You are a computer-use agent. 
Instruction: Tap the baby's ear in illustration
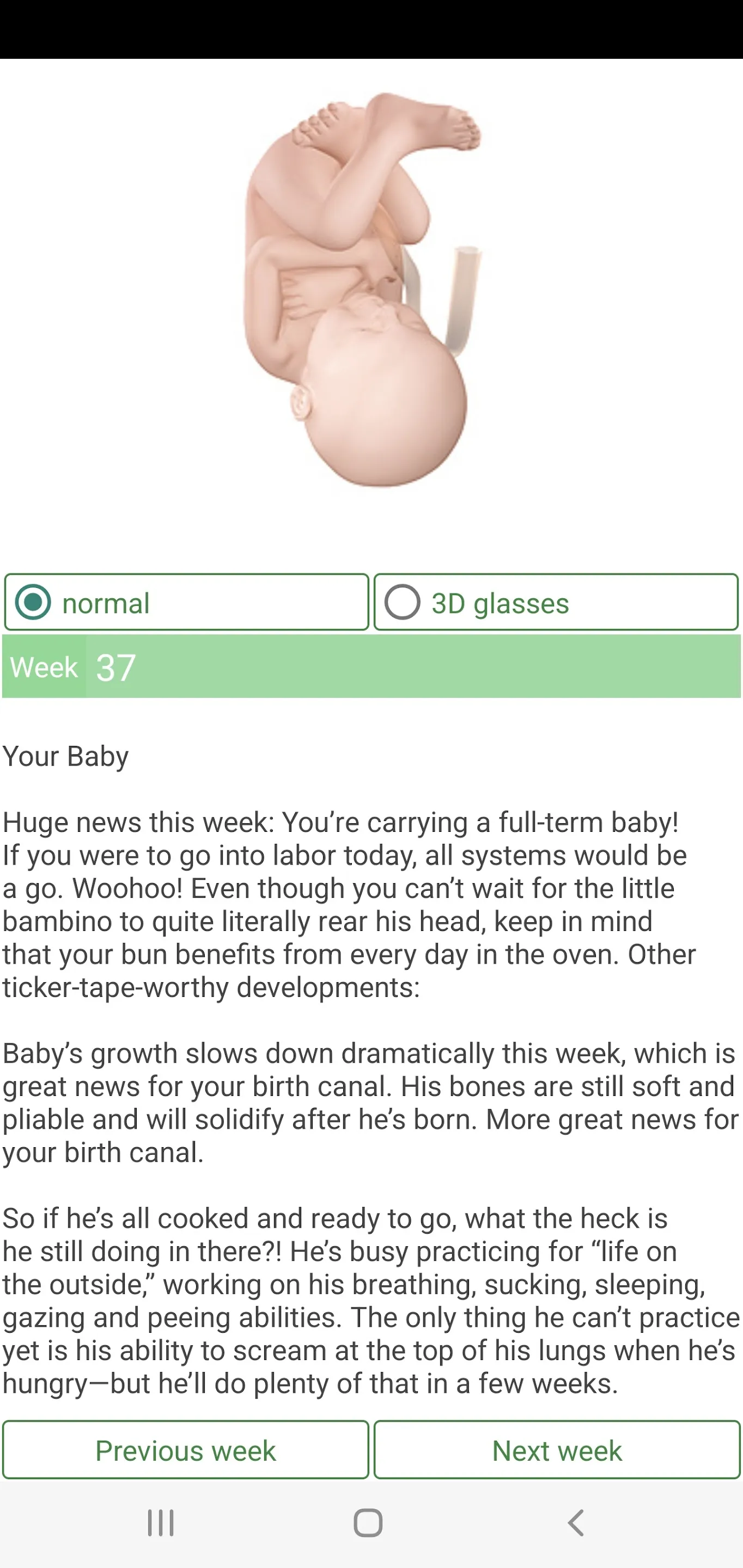click(x=301, y=401)
